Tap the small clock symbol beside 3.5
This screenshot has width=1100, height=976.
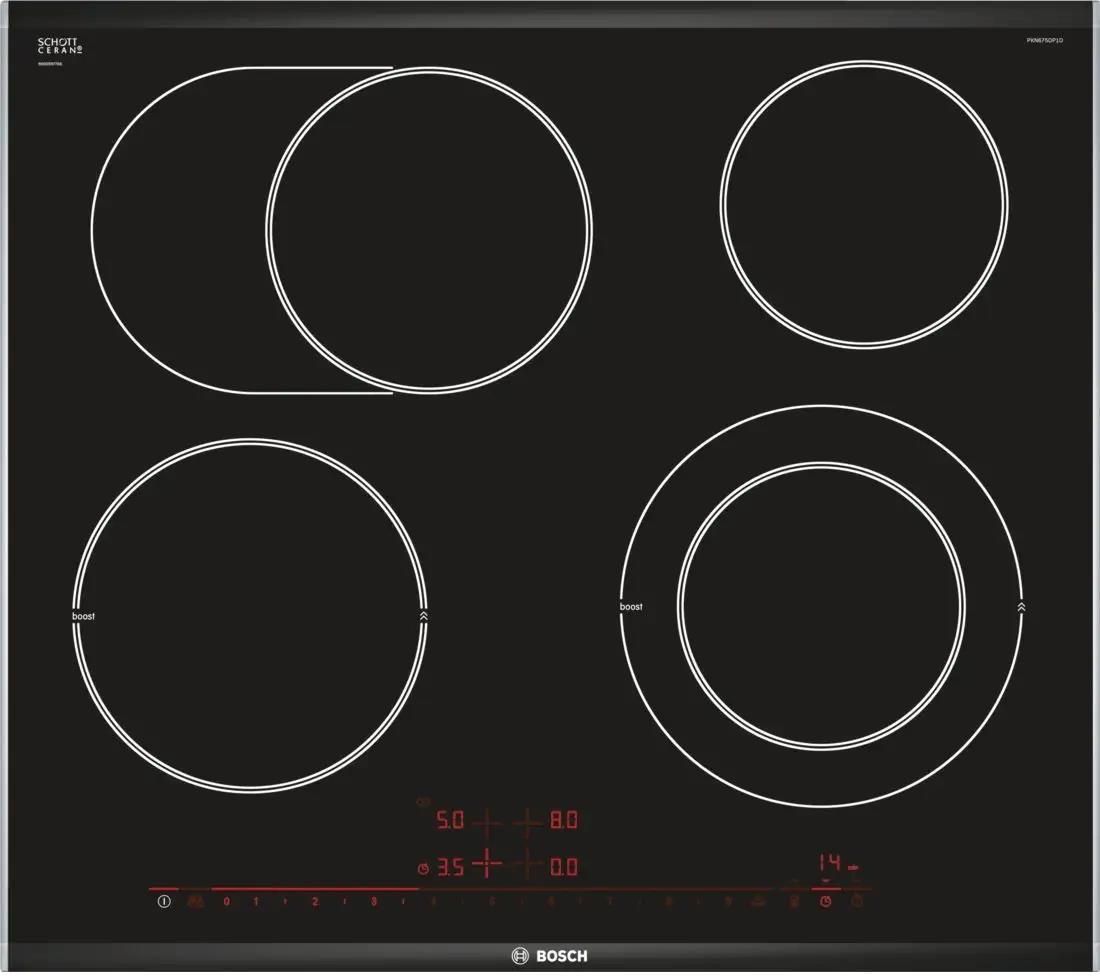(x=424, y=868)
